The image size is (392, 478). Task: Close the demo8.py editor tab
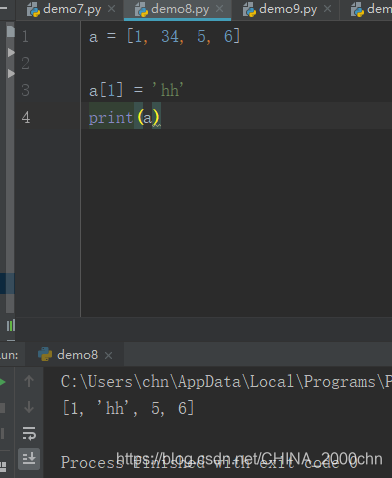click(220, 9)
